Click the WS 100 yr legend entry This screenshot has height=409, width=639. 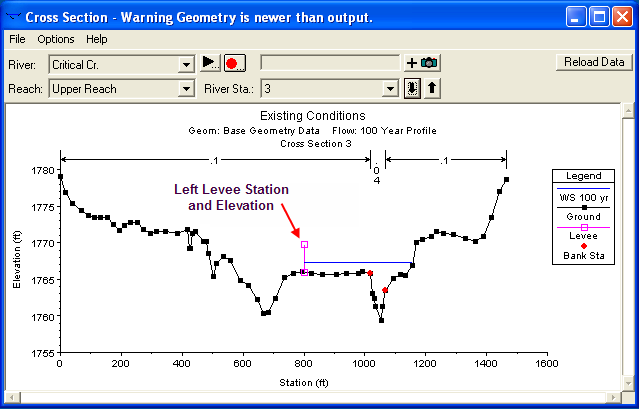pos(584,197)
